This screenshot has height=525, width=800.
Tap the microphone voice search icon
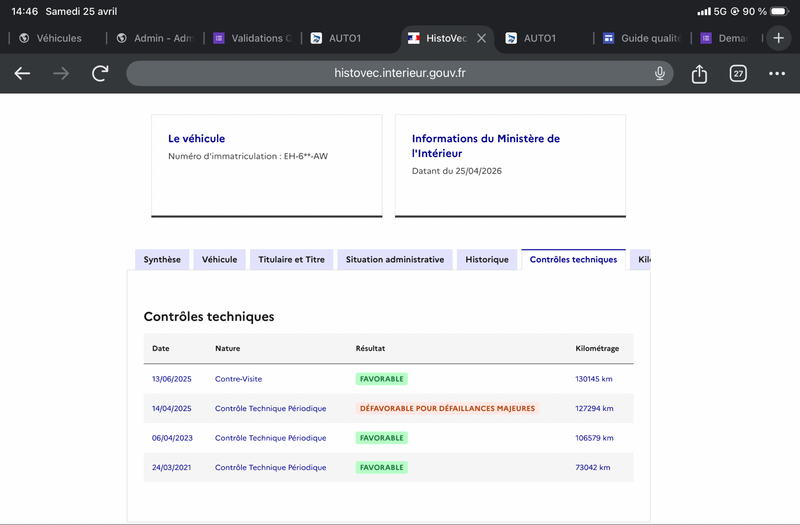click(660, 74)
